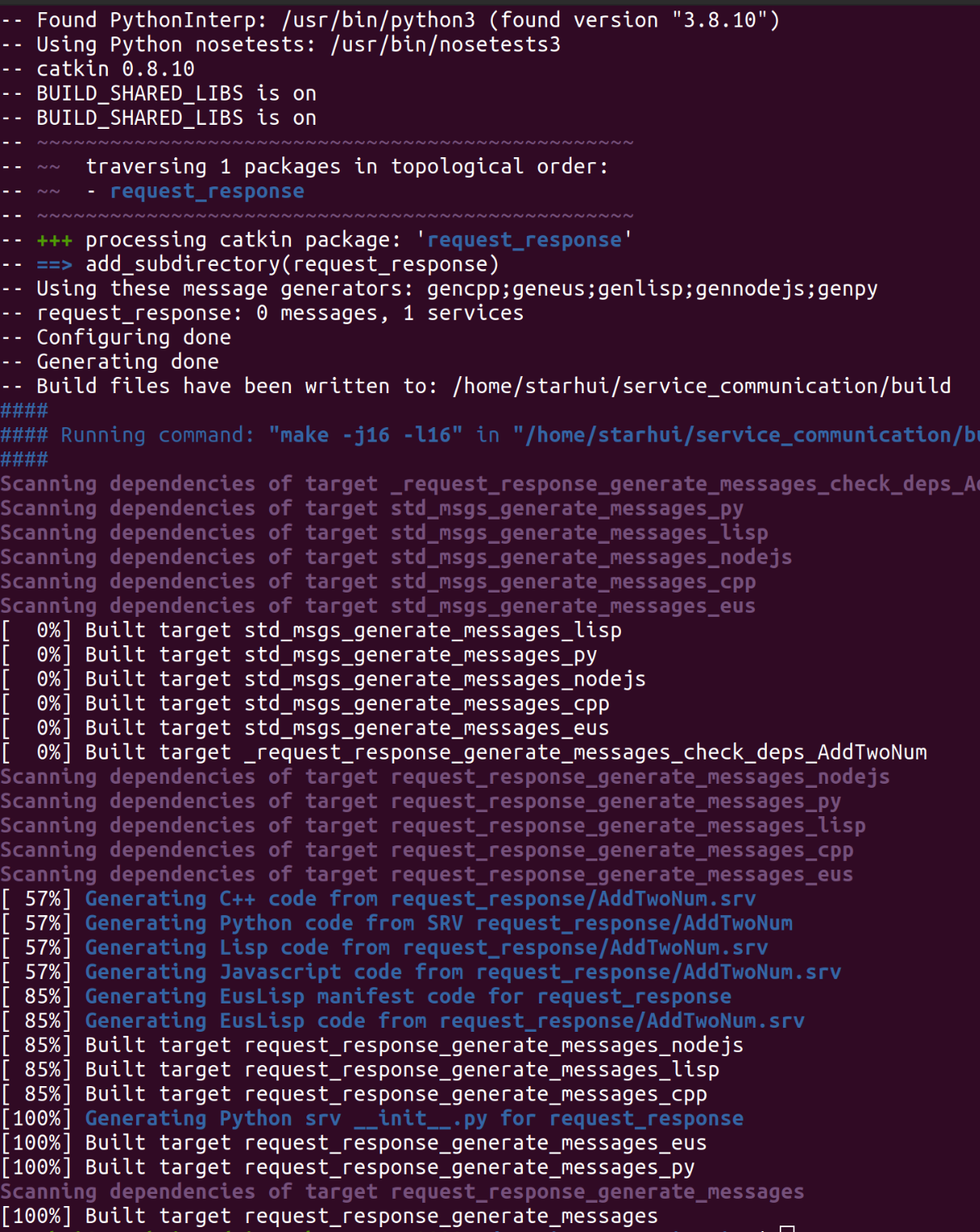The width and height of the screenshot is (980, 1232).
Task: Click build path /home/starhui/service_communication/build
Action: coord(701,386)
